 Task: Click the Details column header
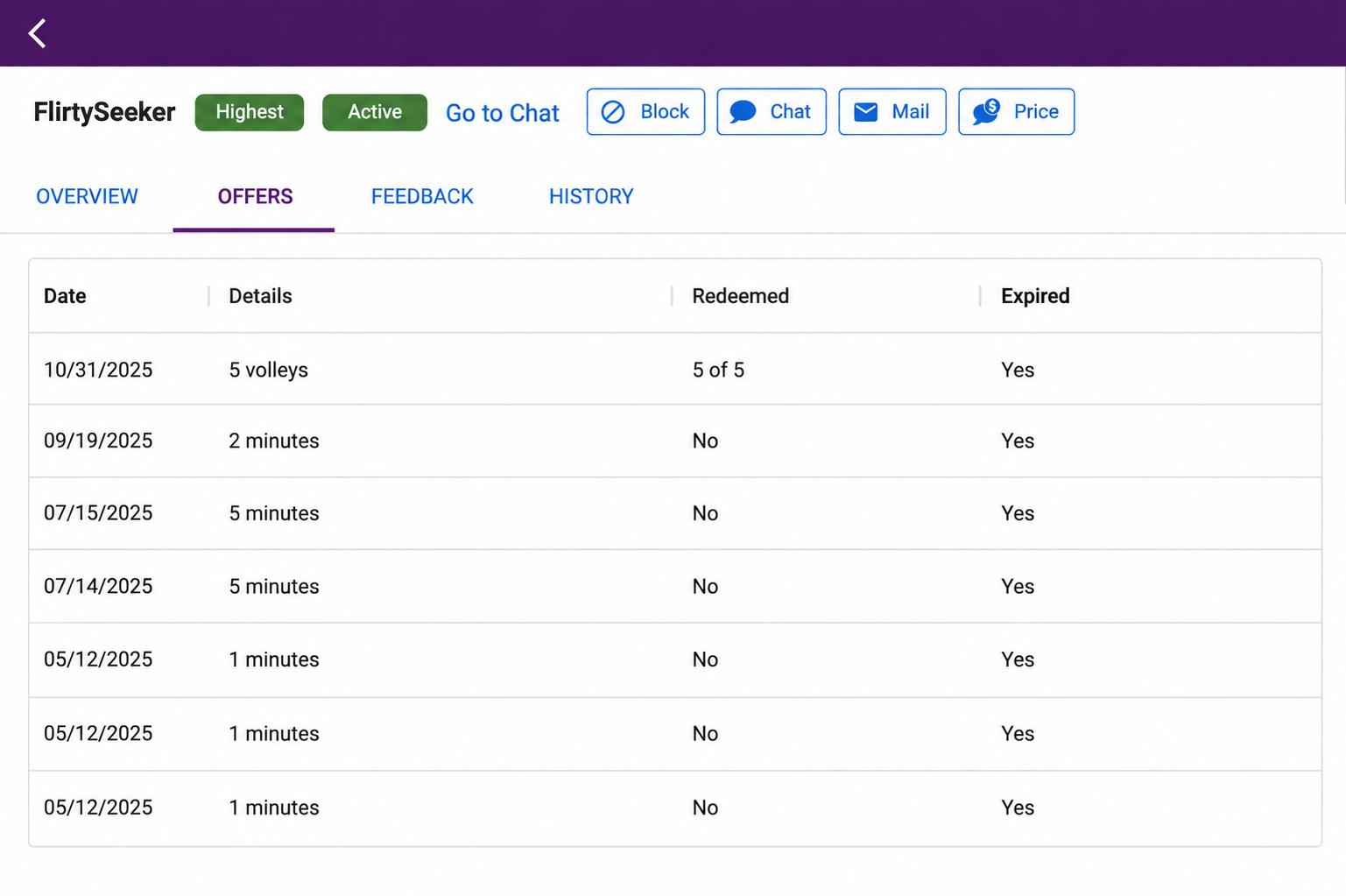point(260,296)
